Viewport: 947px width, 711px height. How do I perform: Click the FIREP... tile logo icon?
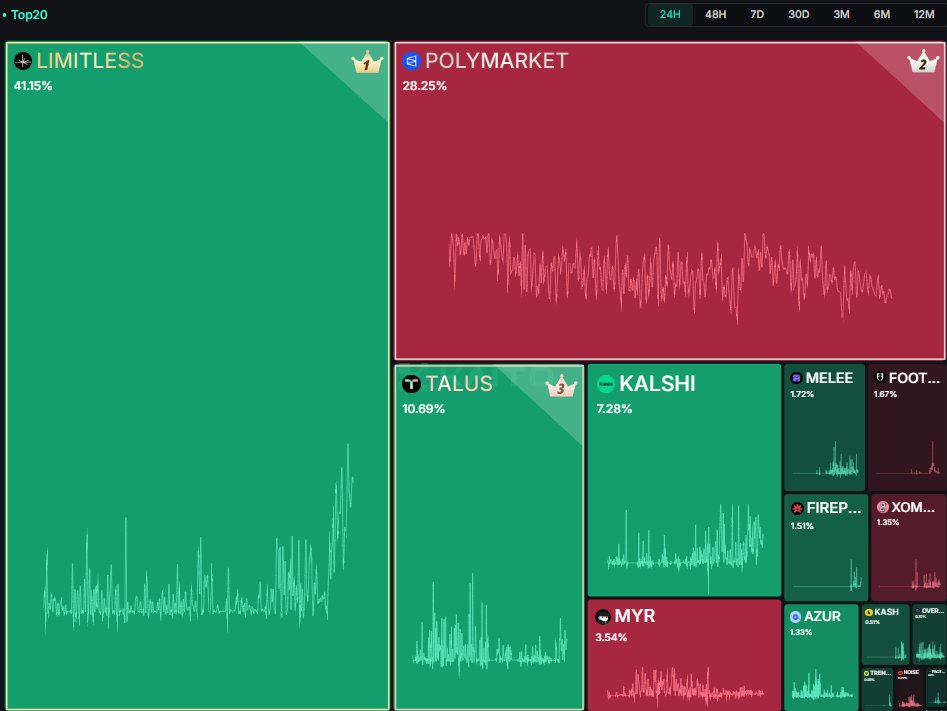[x=797, y=508]
